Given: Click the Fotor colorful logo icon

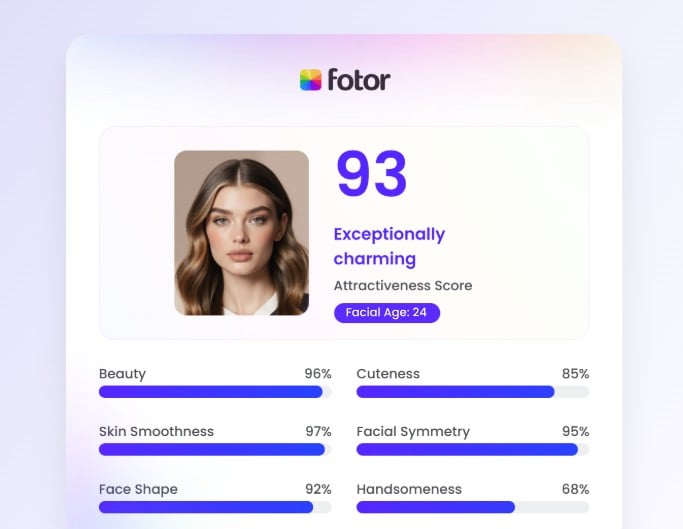Looking at the screenshot, I should click(311, 80).
